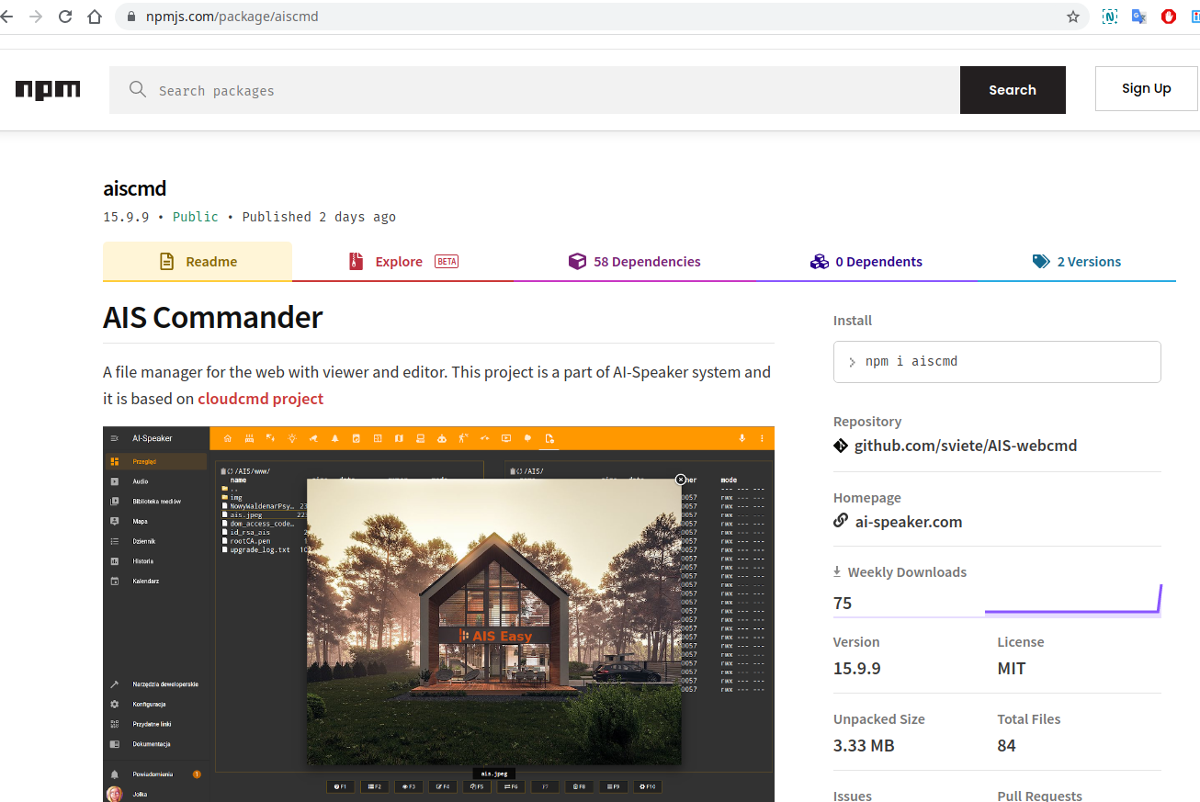Select the Readme tab
The image size is (1200, 802).
(x=198, y=262)
